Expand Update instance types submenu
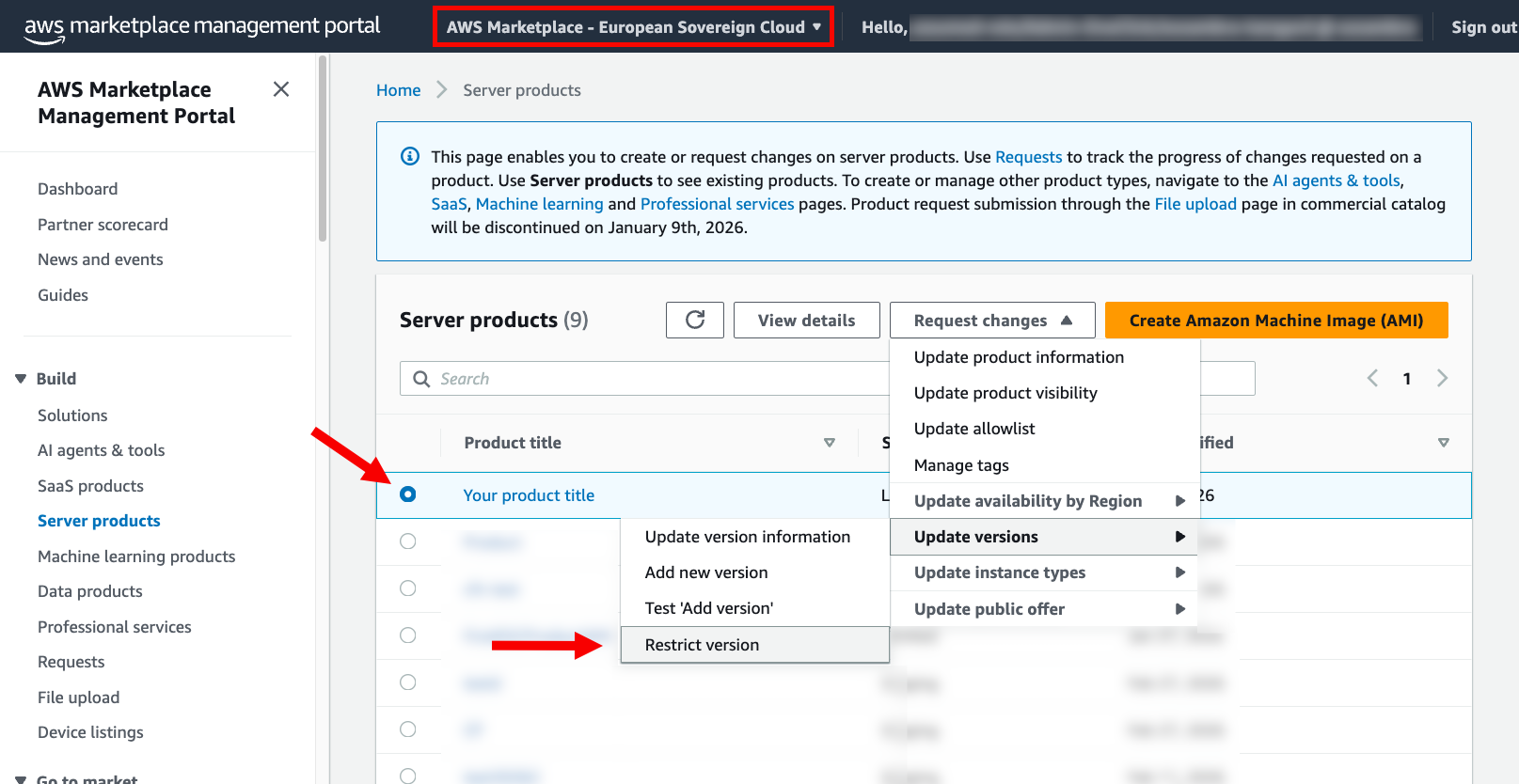This screenshot has height=784, width=1519. pyautogui.click(x=1045, y=572)
